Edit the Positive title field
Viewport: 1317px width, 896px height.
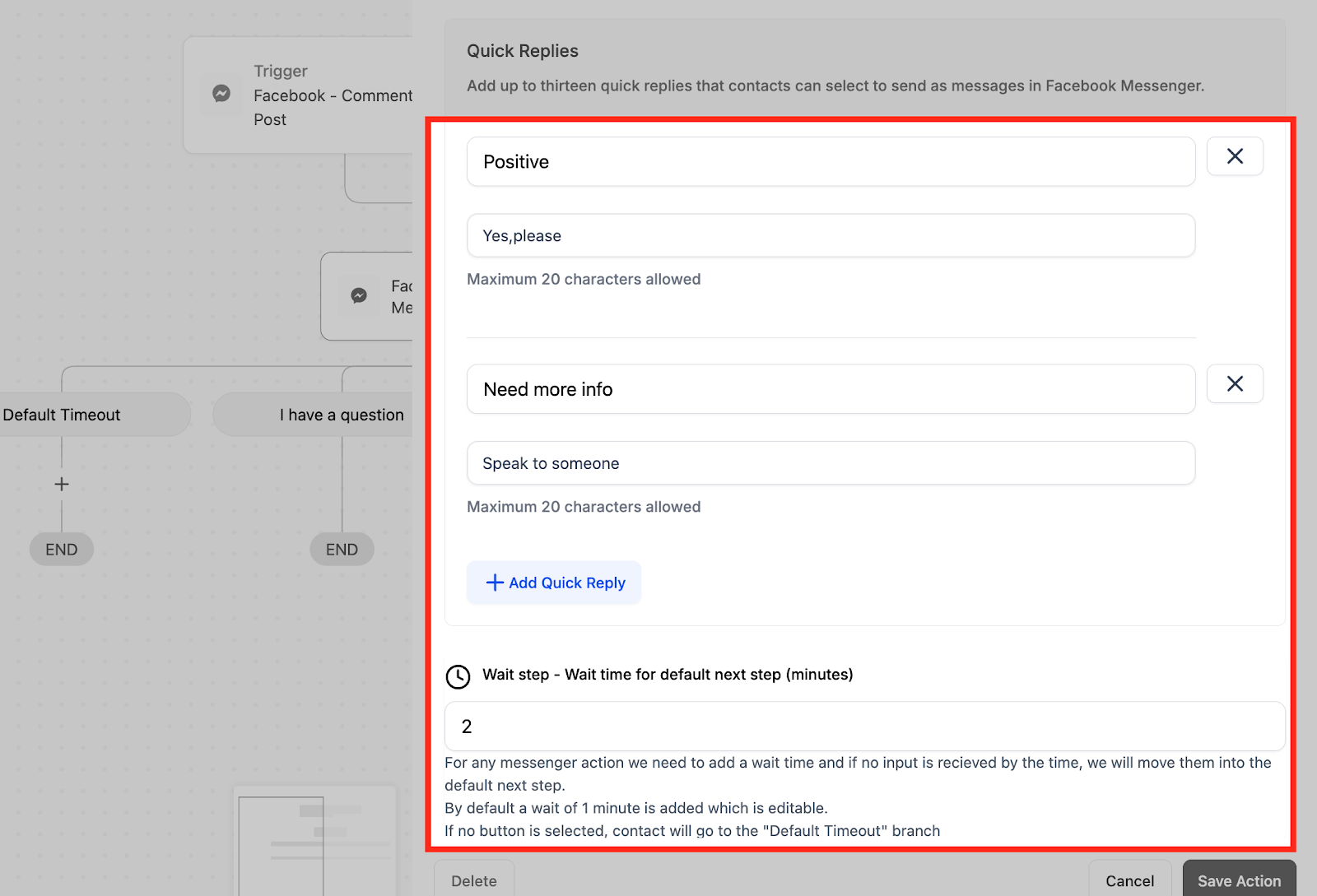point(831,161)
